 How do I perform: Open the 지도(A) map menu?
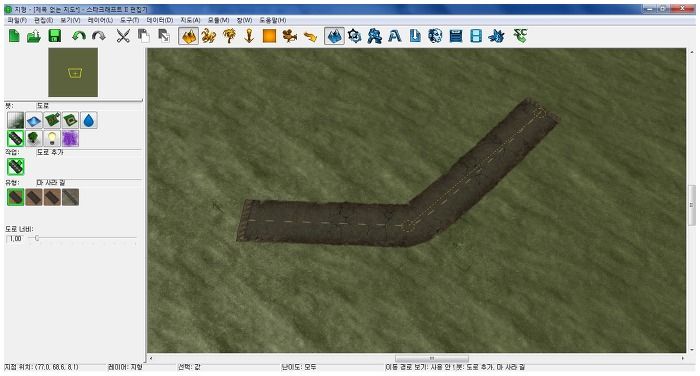pyautogui.click(x=190, y=20)
